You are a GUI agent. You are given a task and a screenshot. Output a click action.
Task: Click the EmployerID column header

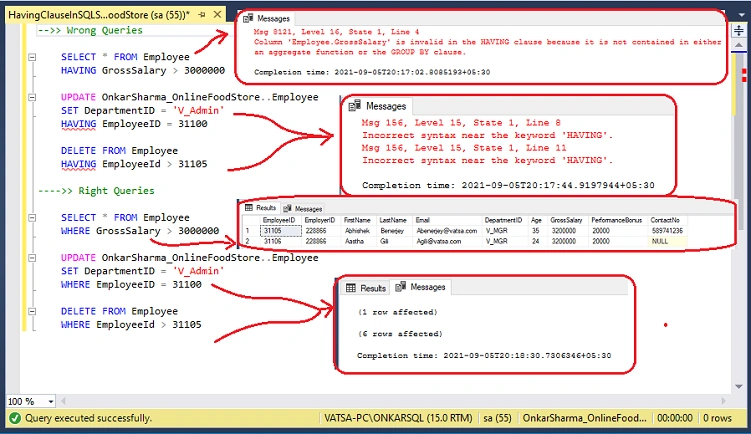[320, 220]
